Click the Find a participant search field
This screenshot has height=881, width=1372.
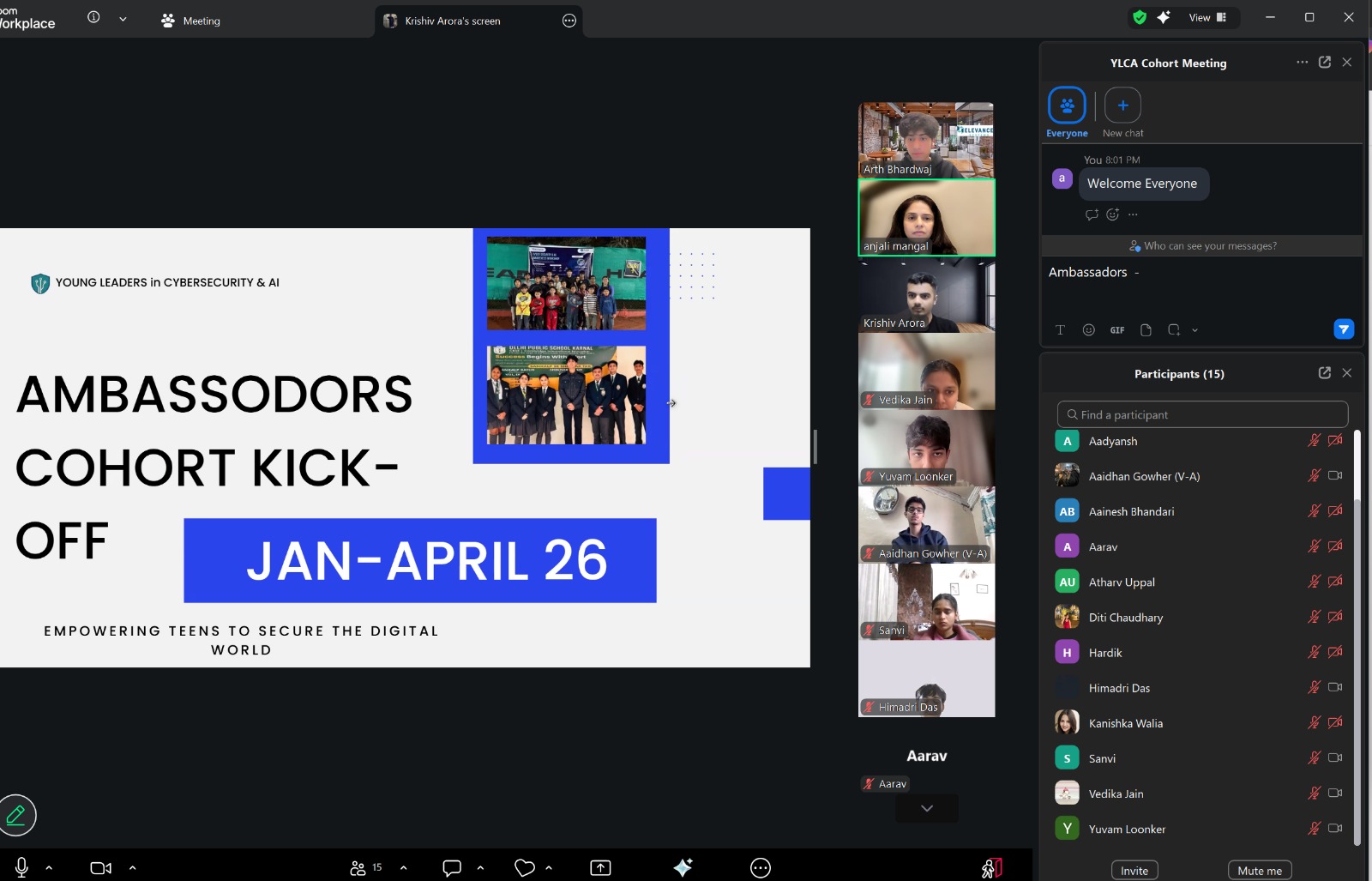[x=1202, y=414]
